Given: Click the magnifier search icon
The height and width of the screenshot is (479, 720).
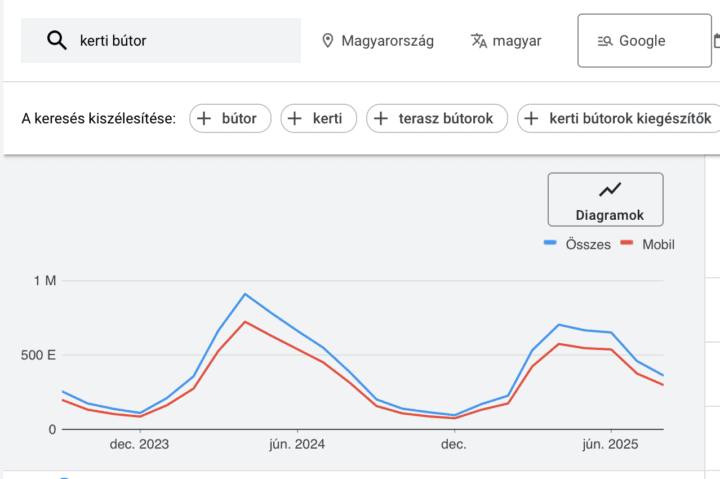Looking at the screenshot, I should pyautogui.click(x=57, y=40).
